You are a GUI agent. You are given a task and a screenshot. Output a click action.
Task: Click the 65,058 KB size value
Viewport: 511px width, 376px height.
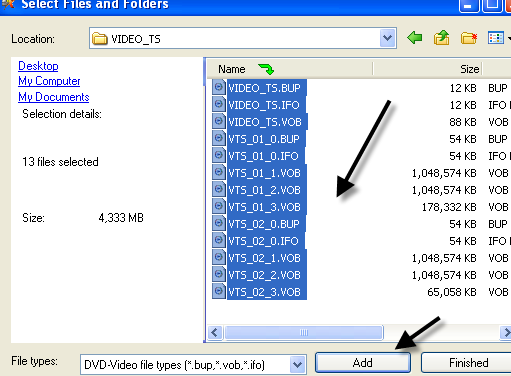452,292
